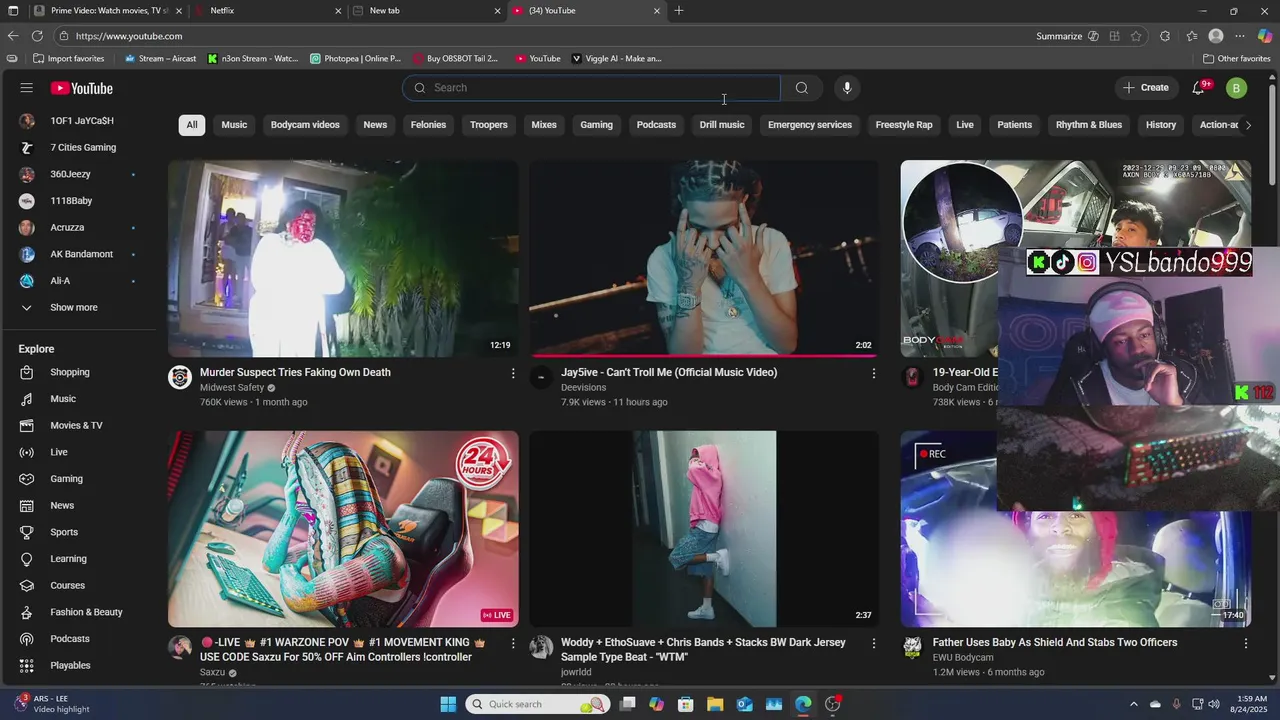Open taskbar clock and date
The image size is (1280, 720).
click(1251, 704)
